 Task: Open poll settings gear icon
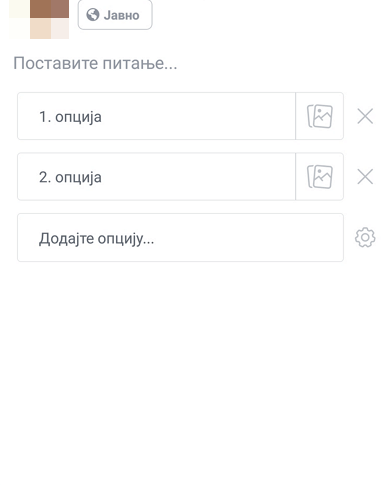pyautogui.click(x=365, y=237)
